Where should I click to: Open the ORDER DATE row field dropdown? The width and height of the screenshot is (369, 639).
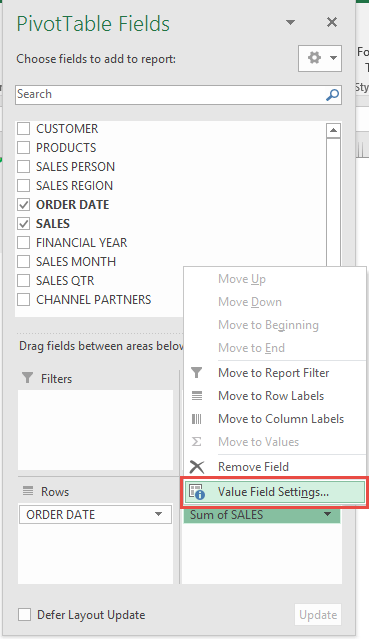point(159,514)
